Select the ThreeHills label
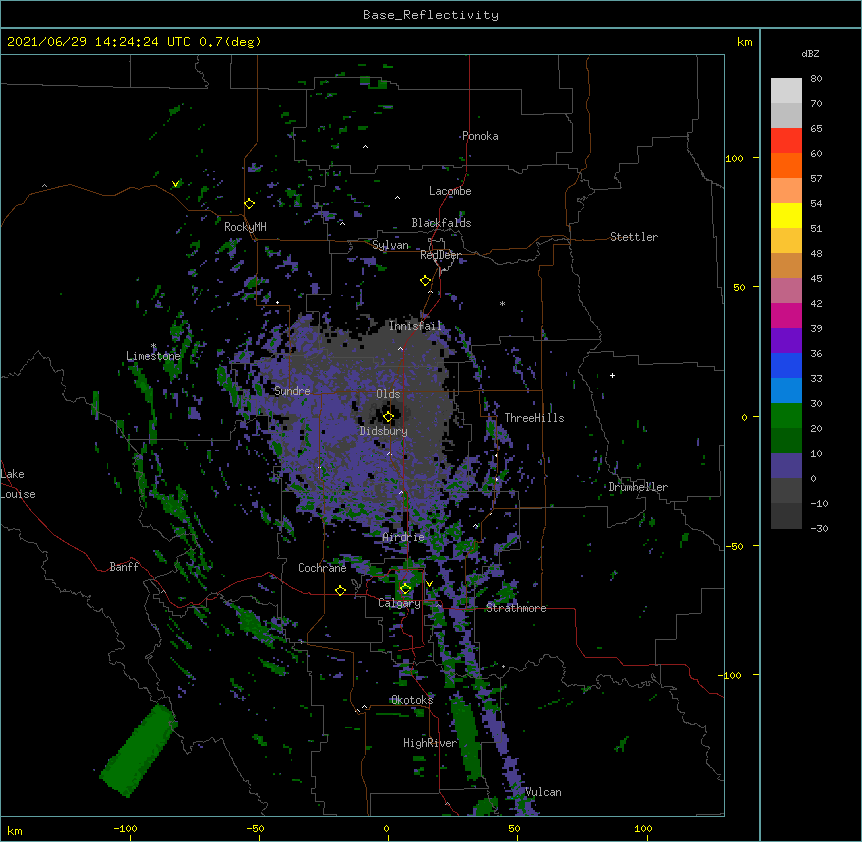 click(x=534, y=418)
